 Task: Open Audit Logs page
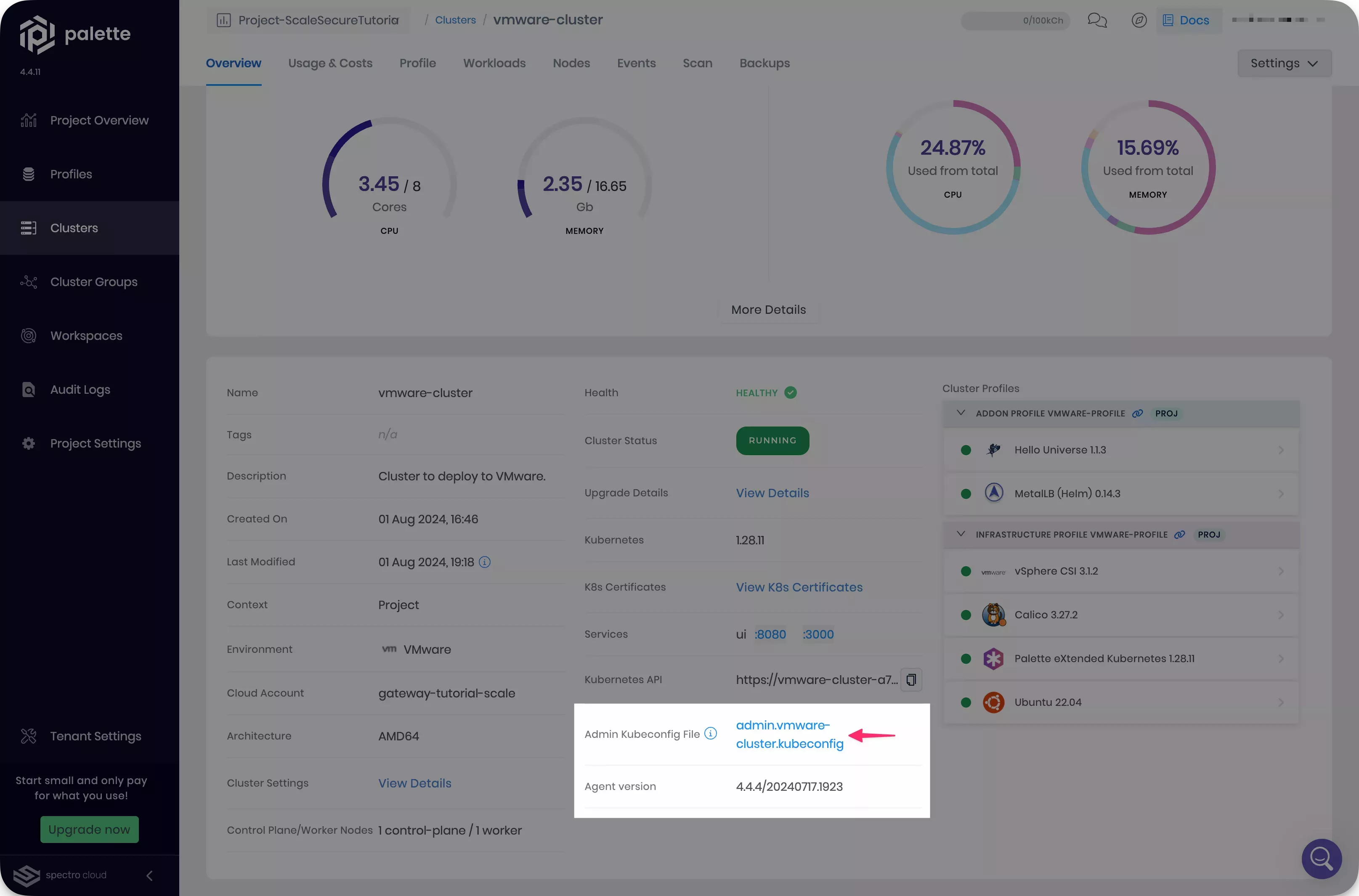point(89,390)
